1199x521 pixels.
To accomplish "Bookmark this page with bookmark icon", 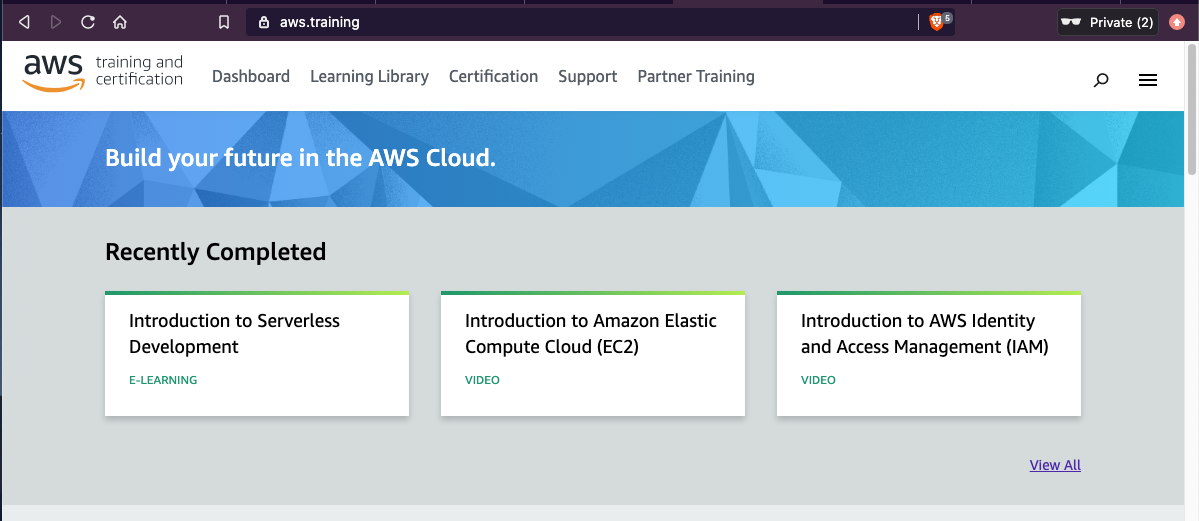I will click(224, 22).
